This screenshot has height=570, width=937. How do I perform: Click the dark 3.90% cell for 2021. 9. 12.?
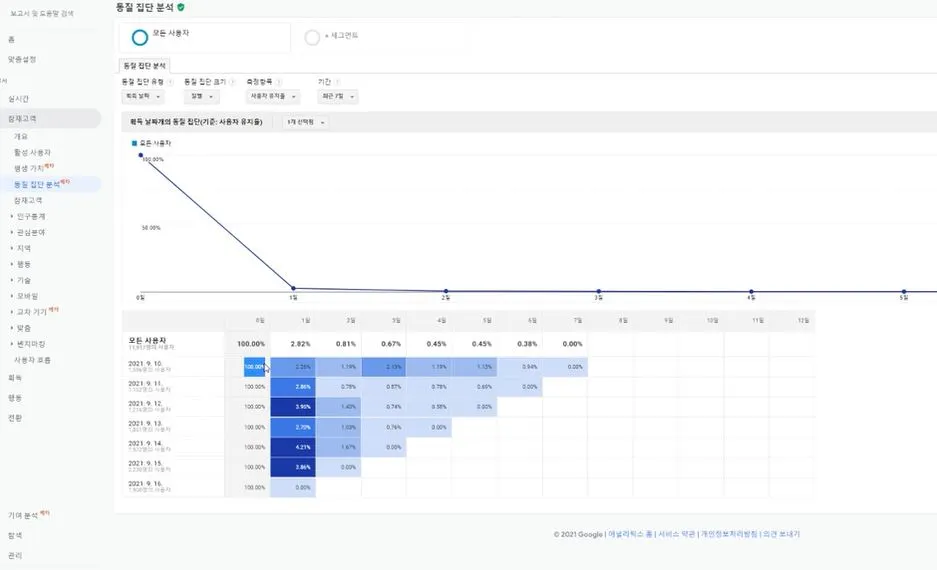293,407
